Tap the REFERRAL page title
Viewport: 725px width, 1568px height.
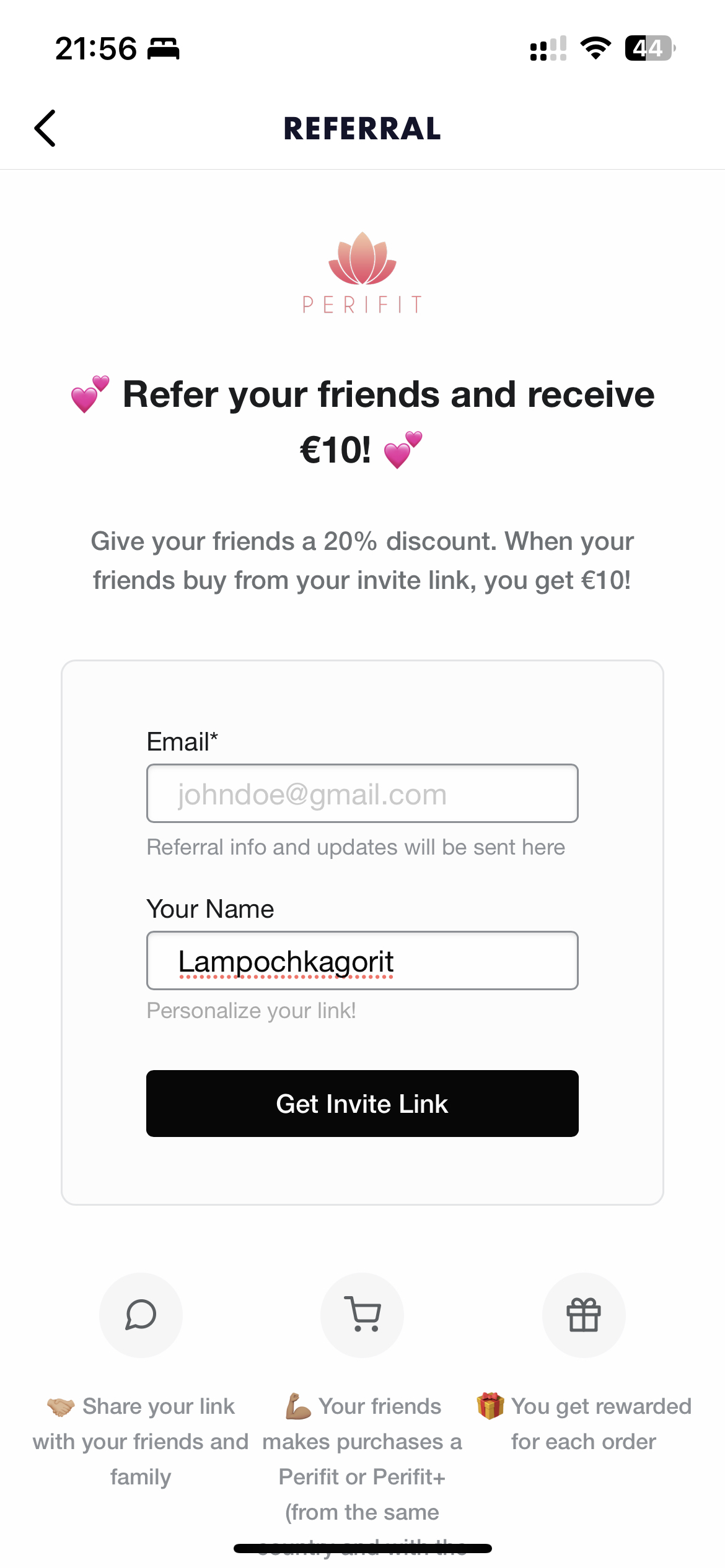[362, 129]
